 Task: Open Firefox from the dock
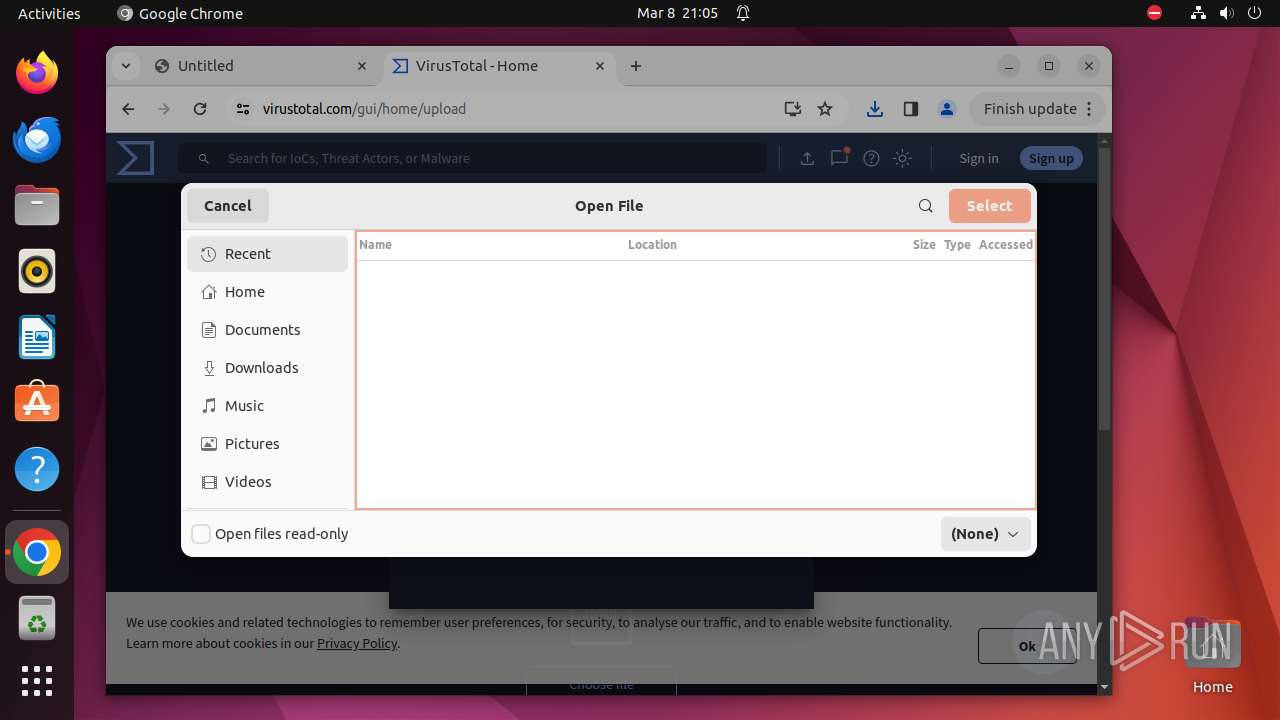37,73
